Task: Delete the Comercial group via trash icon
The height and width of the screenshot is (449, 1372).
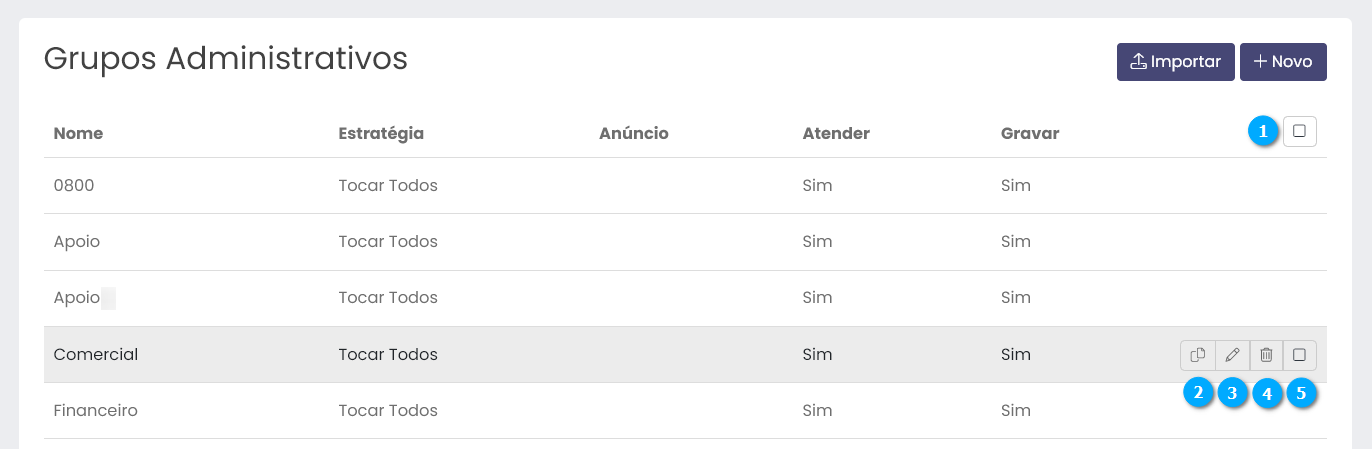Action: click(x=1266, y=355)
